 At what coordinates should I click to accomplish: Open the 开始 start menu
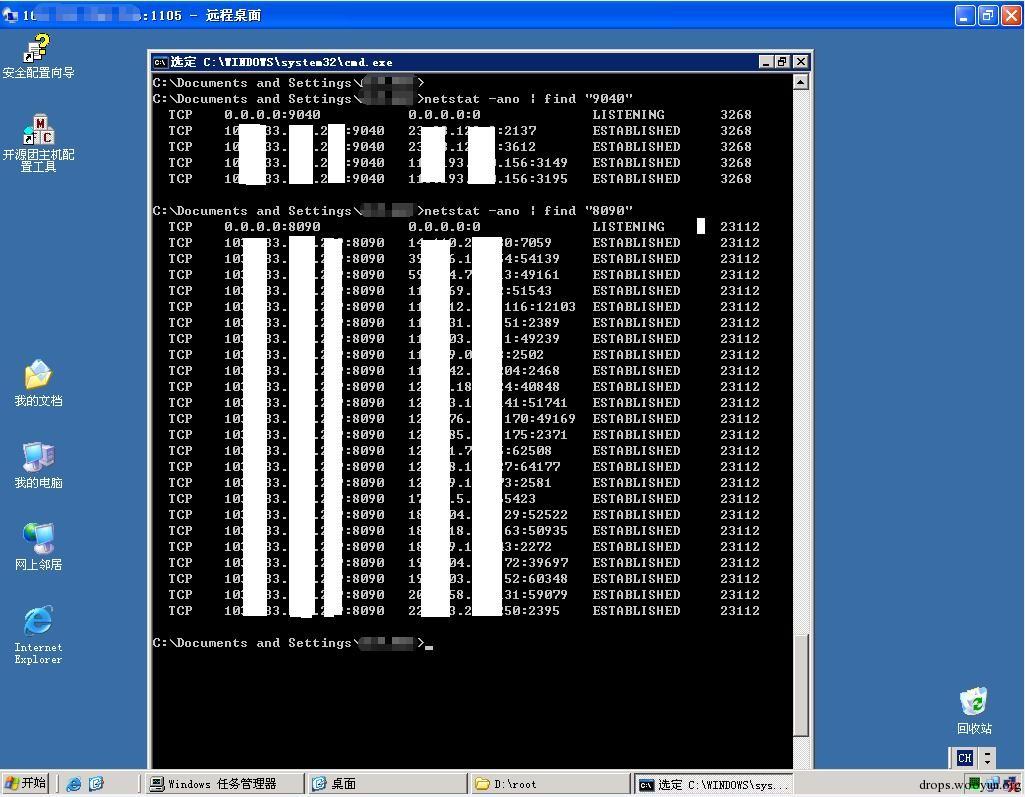26,783
